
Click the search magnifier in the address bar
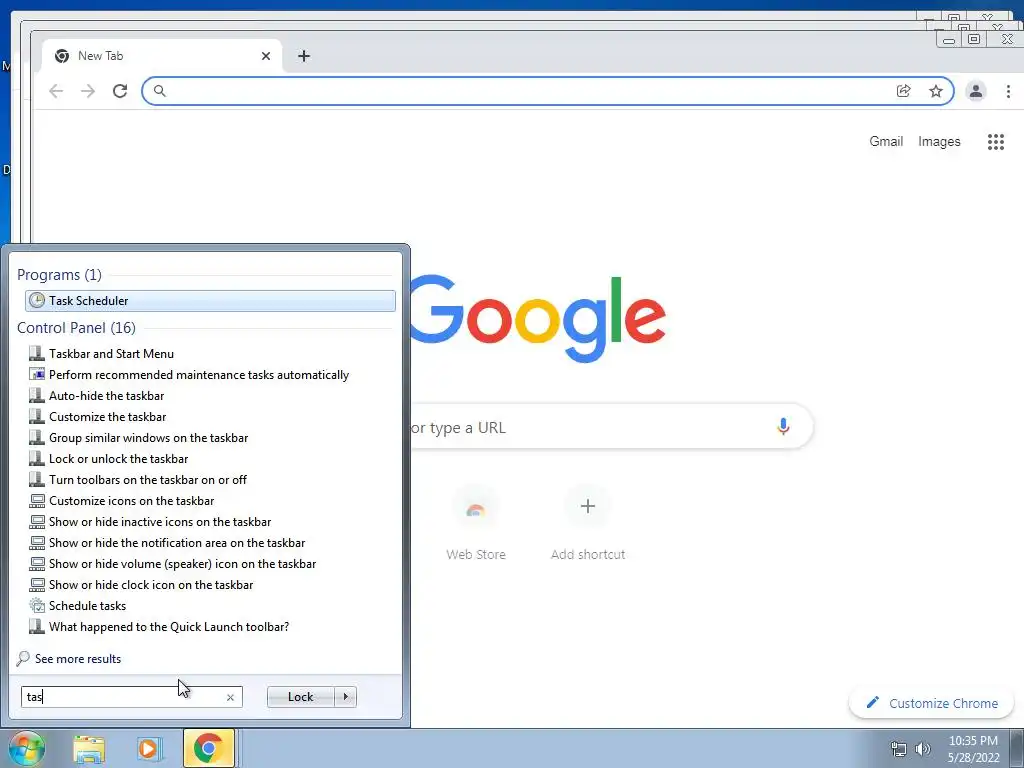[x=159, y=91]
